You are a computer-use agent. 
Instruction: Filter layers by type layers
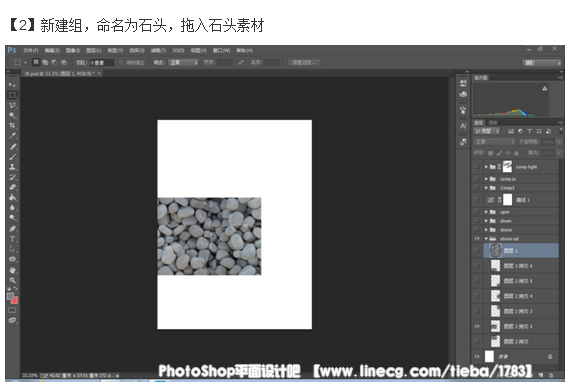(529, 131)
